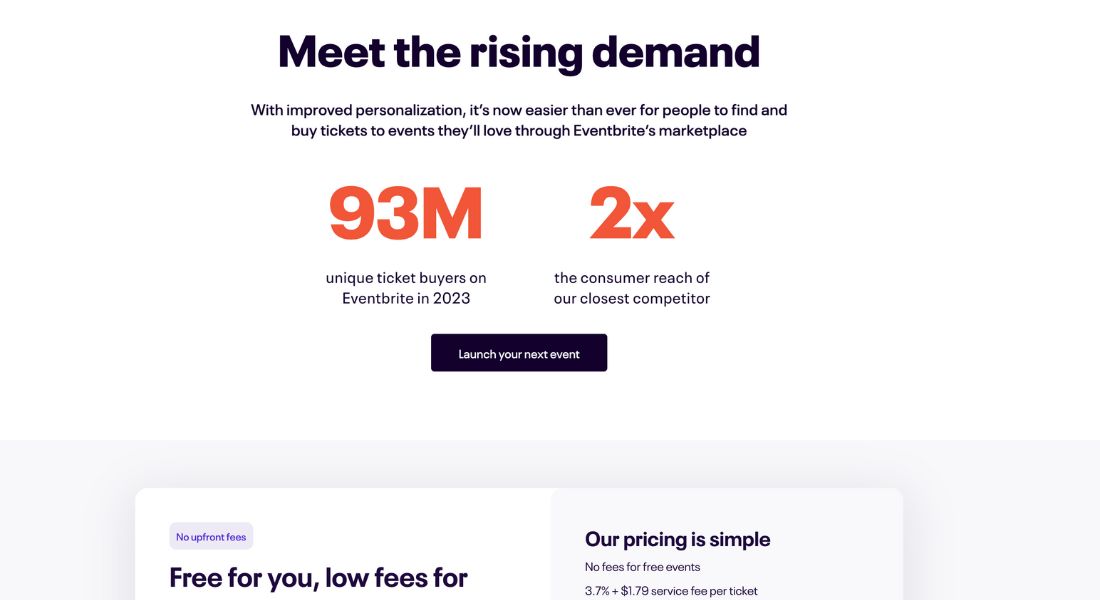Click the Free for you, low fees heading
Viewport: 1100px width, 600px height.
point(318,578)
